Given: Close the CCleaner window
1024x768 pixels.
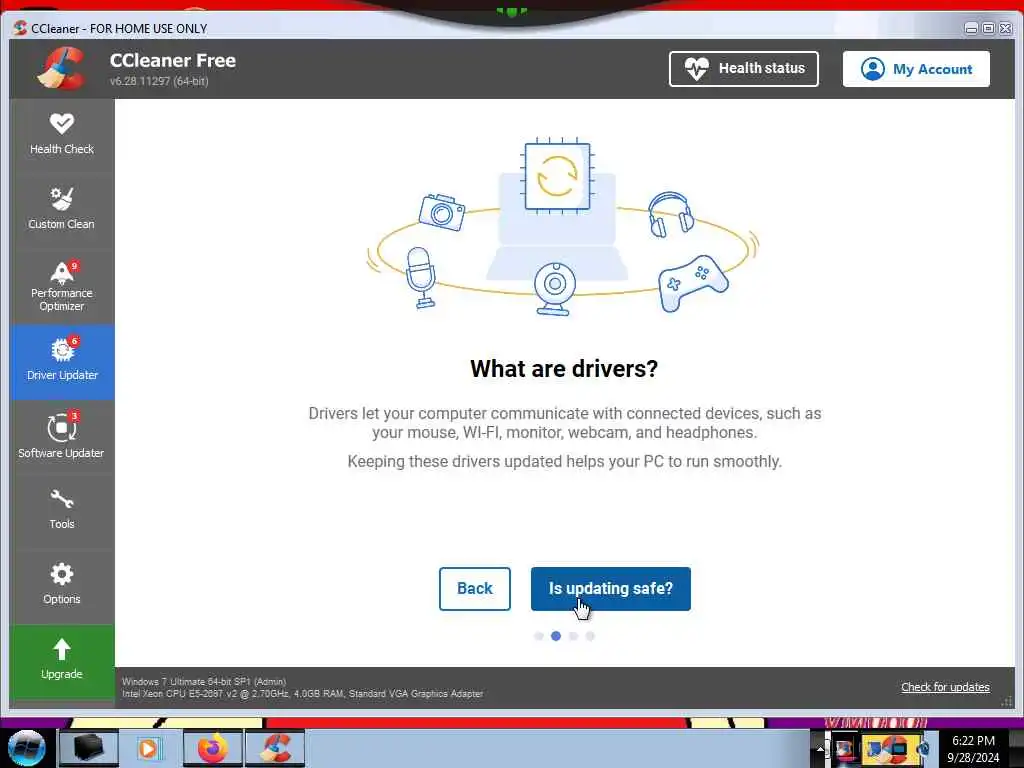Looking at the screenshot, I should [x=1006, y=28].
